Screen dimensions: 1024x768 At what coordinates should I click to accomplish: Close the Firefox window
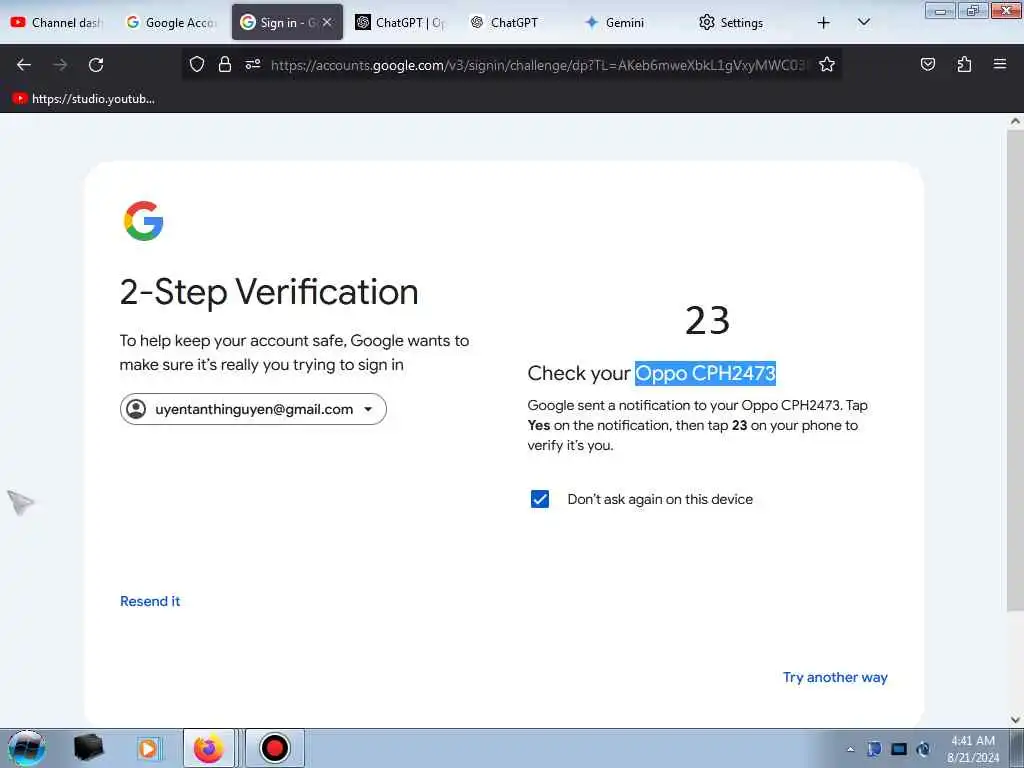(1006, 11)
